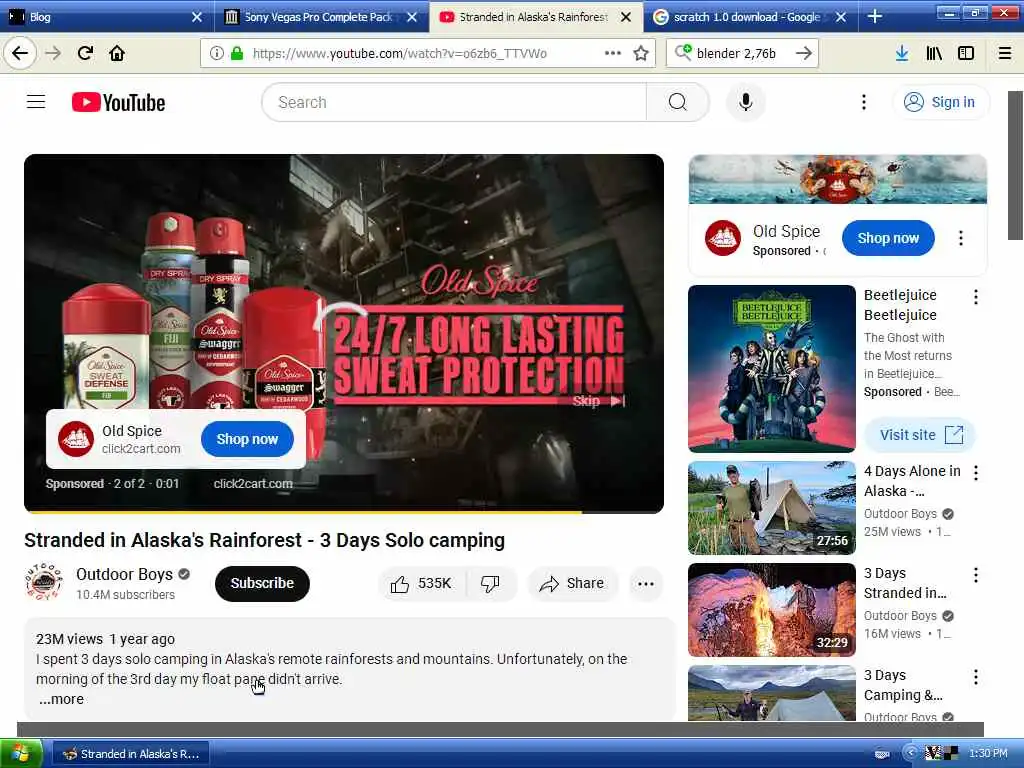Image resolution: width=1024 pixels, height=768 pixels.
Task: Open the downloads arrow icon
Action: click(902, 54)
